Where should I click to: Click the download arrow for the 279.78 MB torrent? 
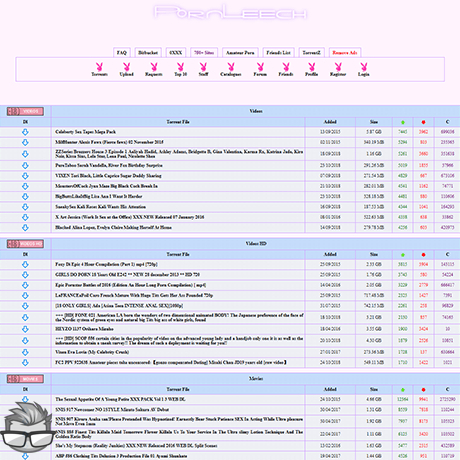click(25, 228)
